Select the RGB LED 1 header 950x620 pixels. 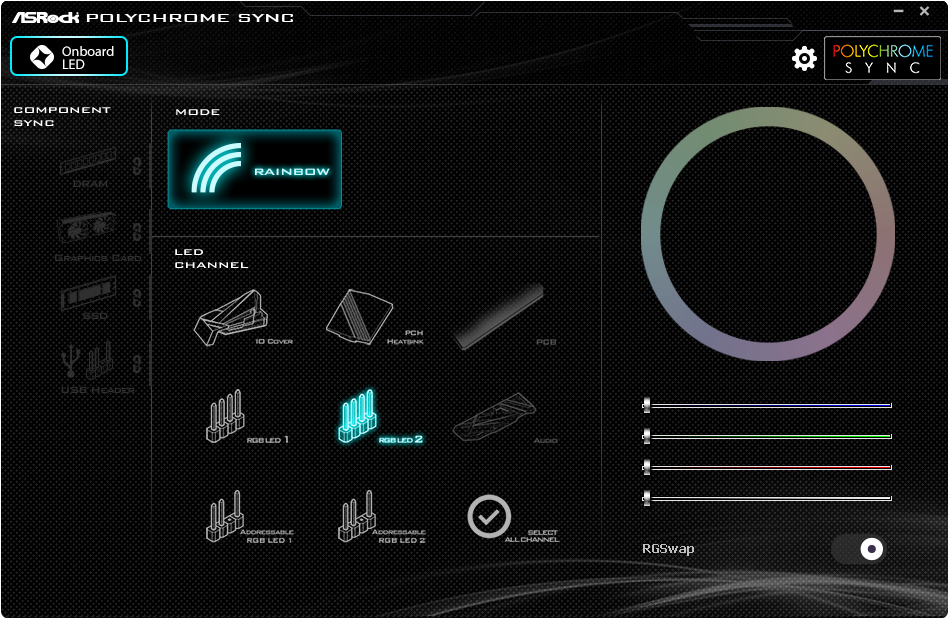point(246,416)
